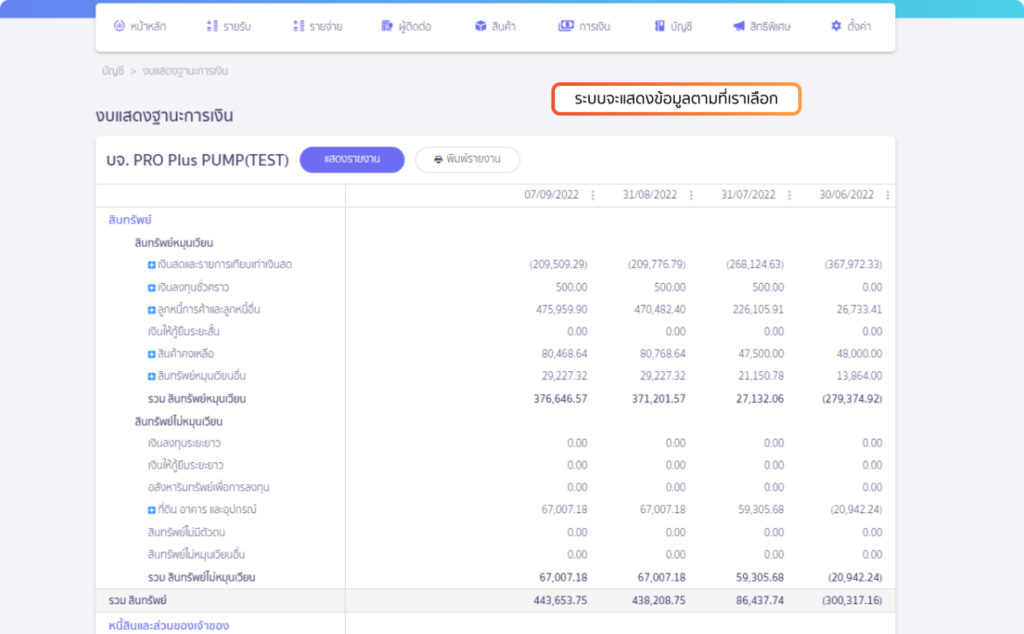Click the receivables value 470,482.40
The width and height of the screenshot is (1024, 634).
pos(660,309)
